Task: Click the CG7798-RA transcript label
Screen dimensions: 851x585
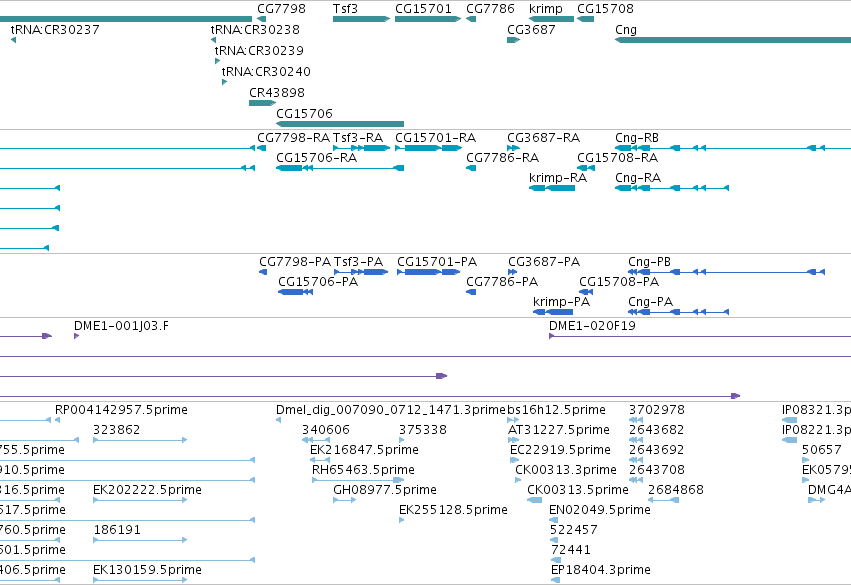Action: 294,138
